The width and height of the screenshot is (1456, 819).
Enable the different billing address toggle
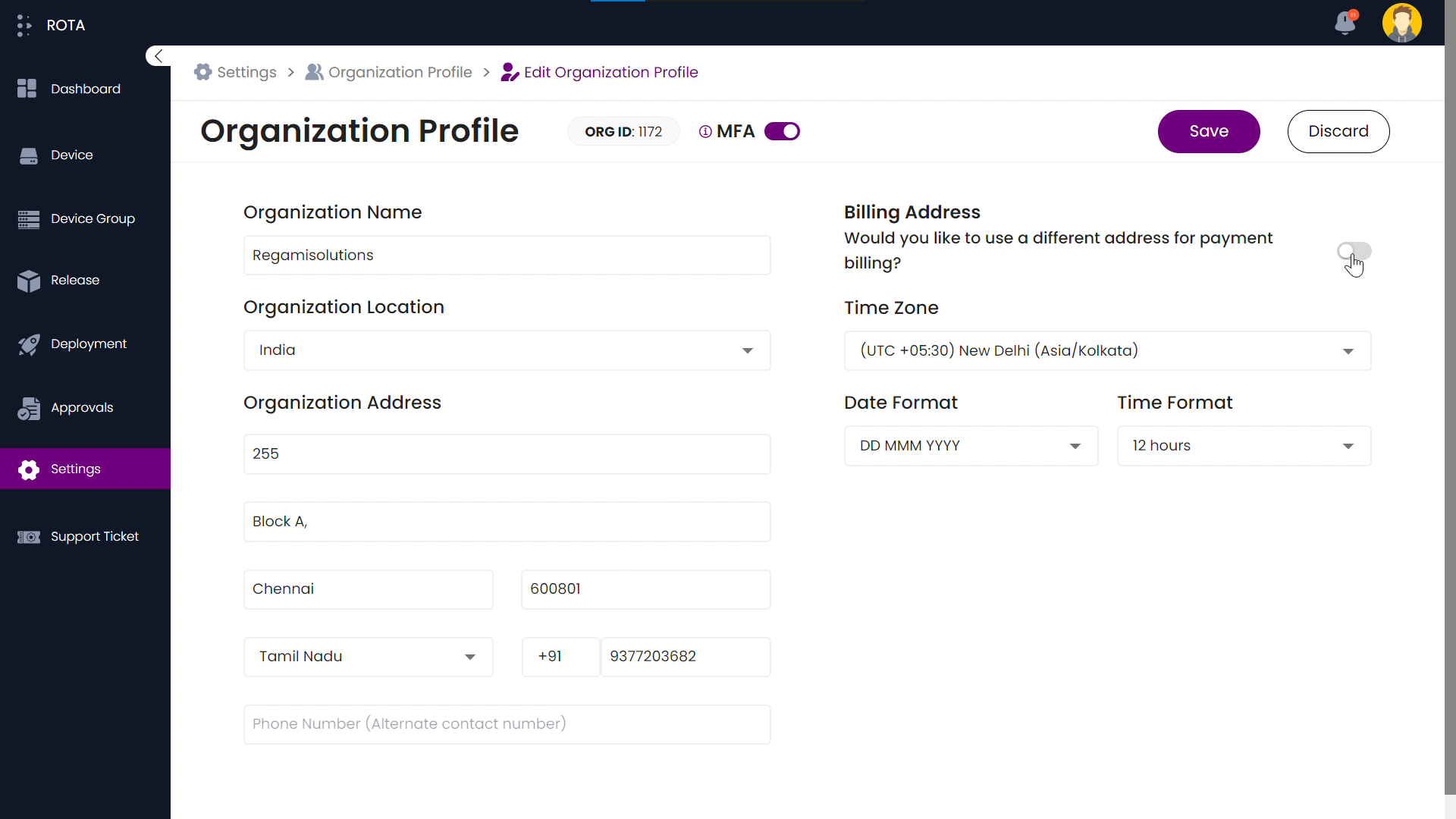pyautogui.click(x=1354, y=251)
